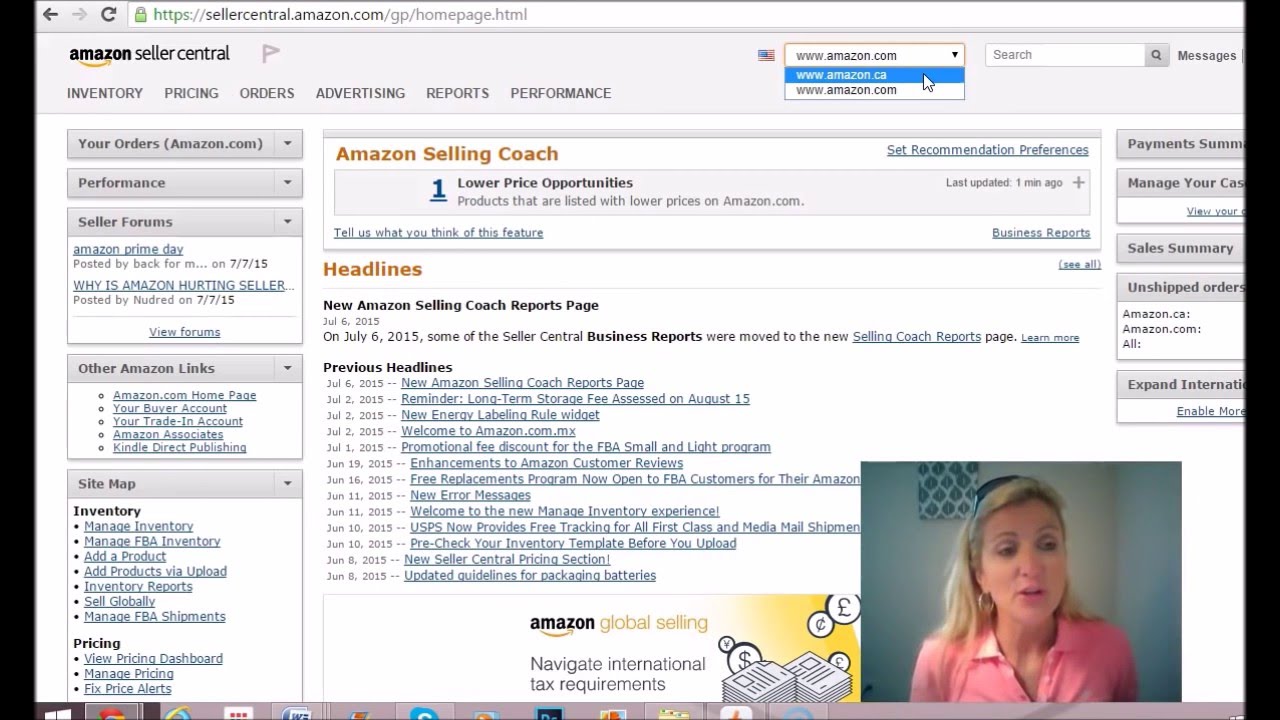Open the Messages link

click(1207, 56)
